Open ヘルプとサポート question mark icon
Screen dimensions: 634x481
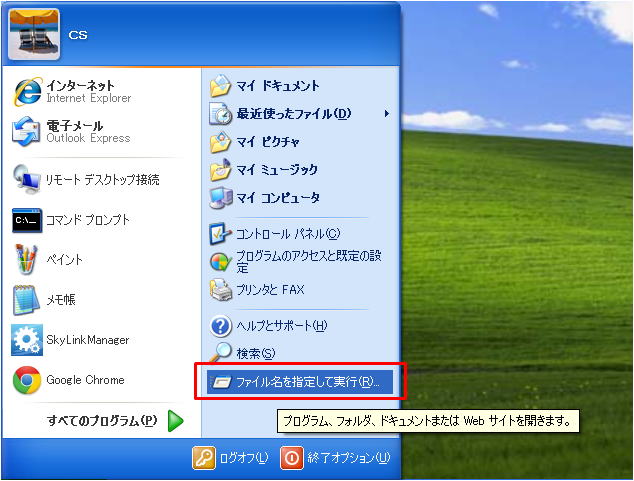click(220, 326)
